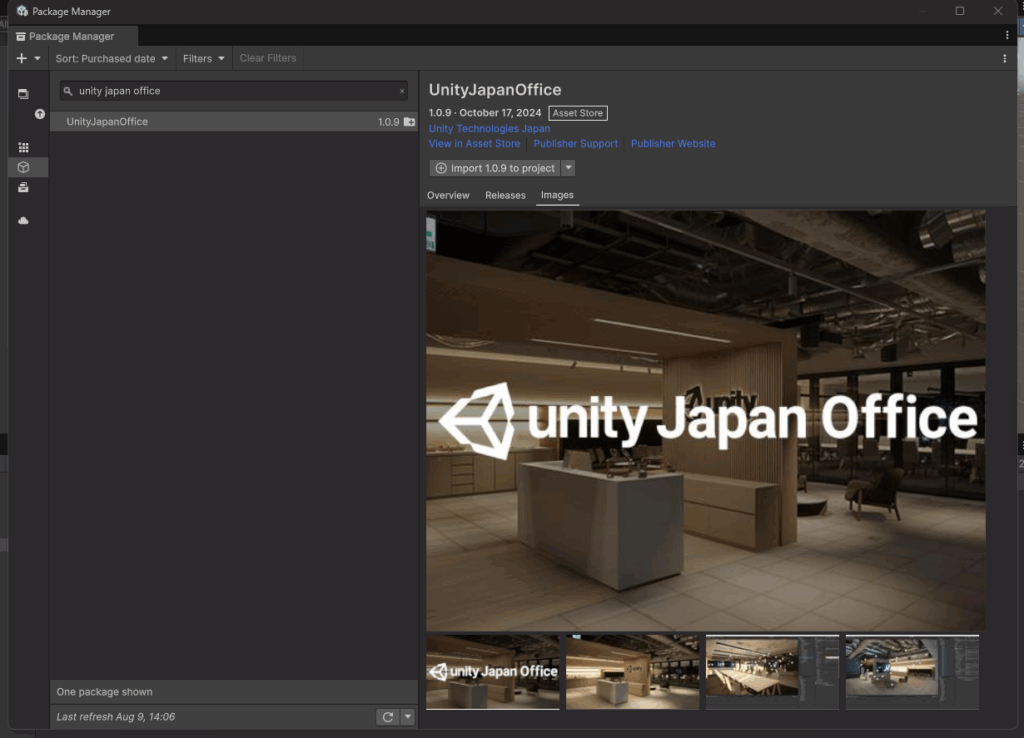
Task: Open the Updates sidebar page with arrow icon
Action: tap(40, 114)
